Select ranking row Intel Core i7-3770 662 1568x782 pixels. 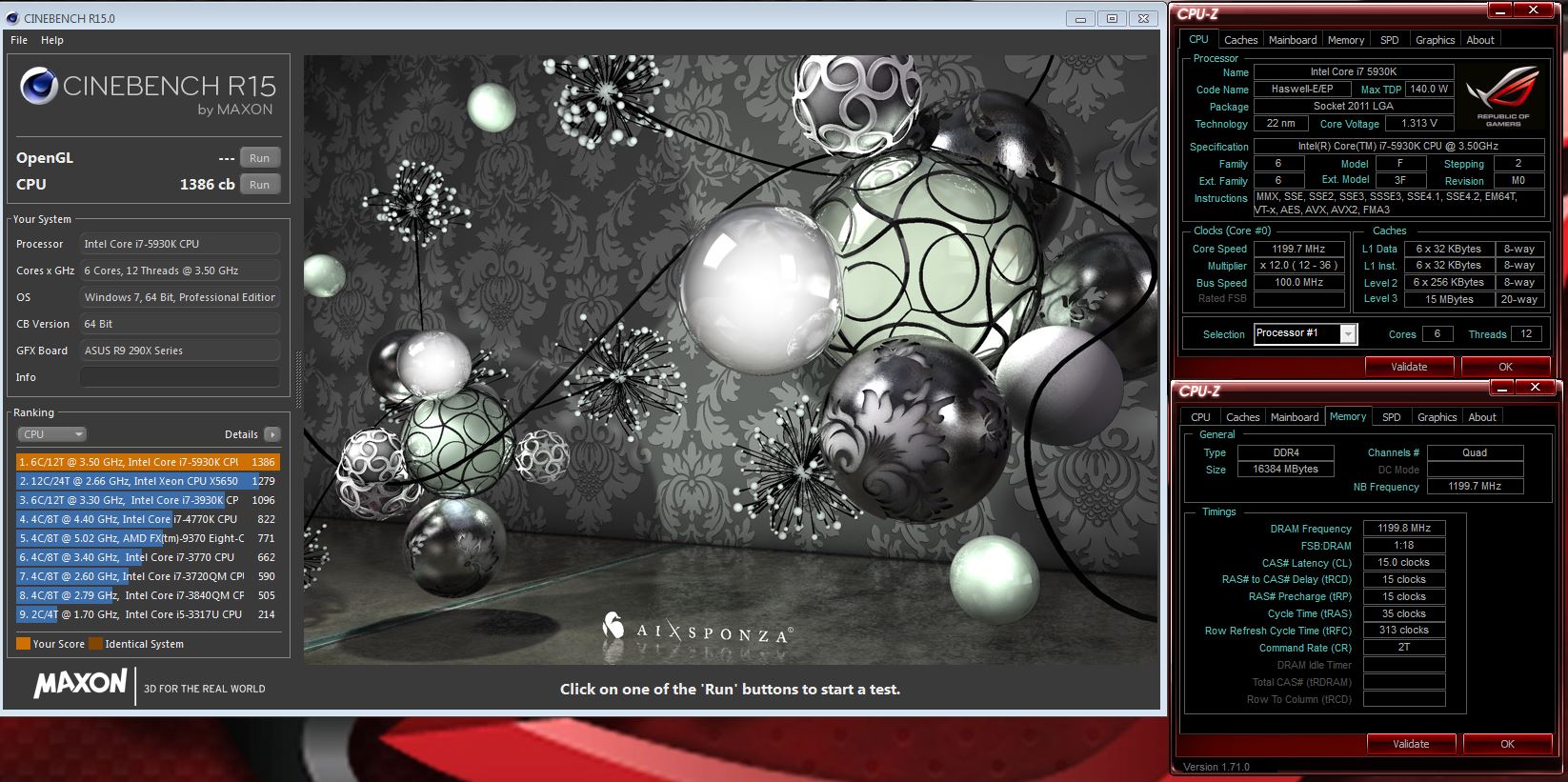coord(148,557)
